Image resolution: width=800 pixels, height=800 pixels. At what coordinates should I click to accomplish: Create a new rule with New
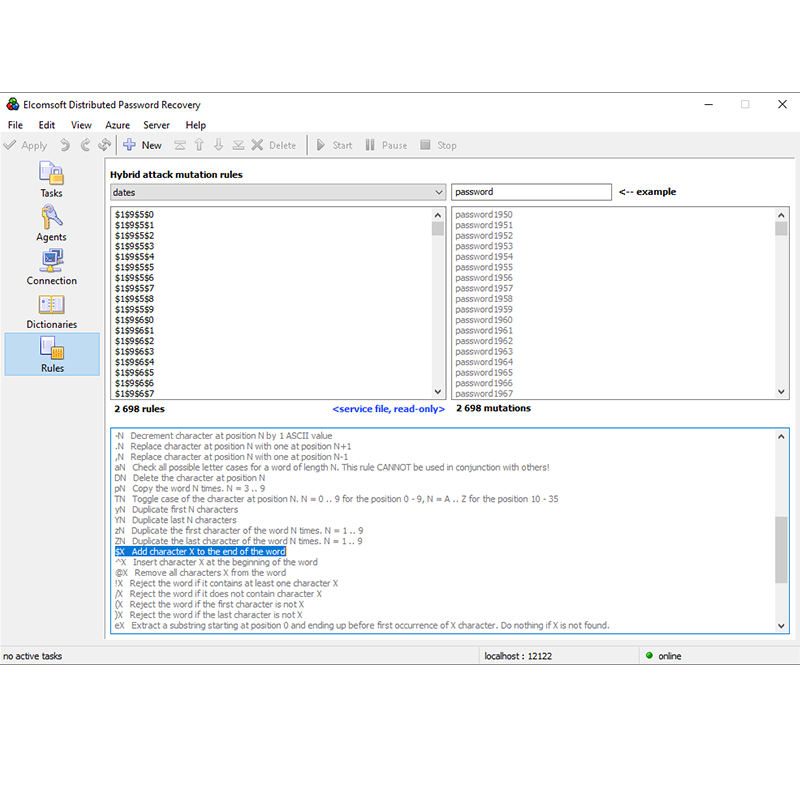pos(142,145)
